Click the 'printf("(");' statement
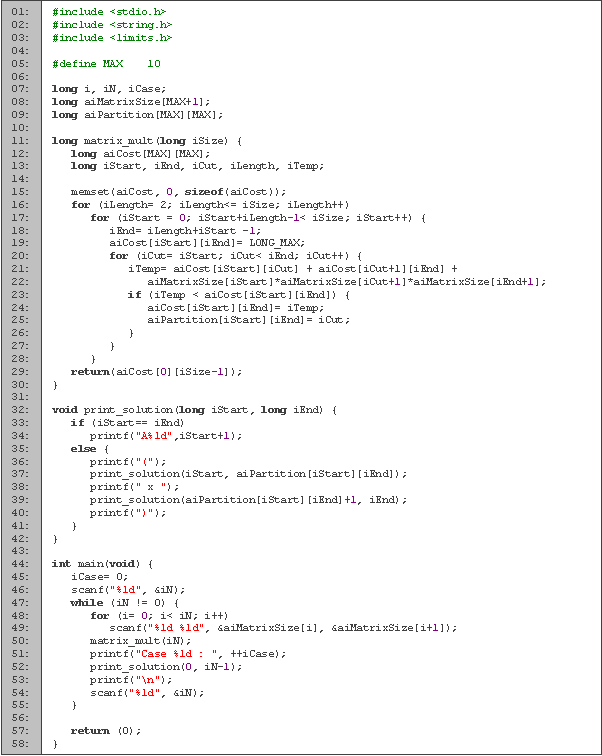Viewport: 602px width, 756px height. coord(128,462)
